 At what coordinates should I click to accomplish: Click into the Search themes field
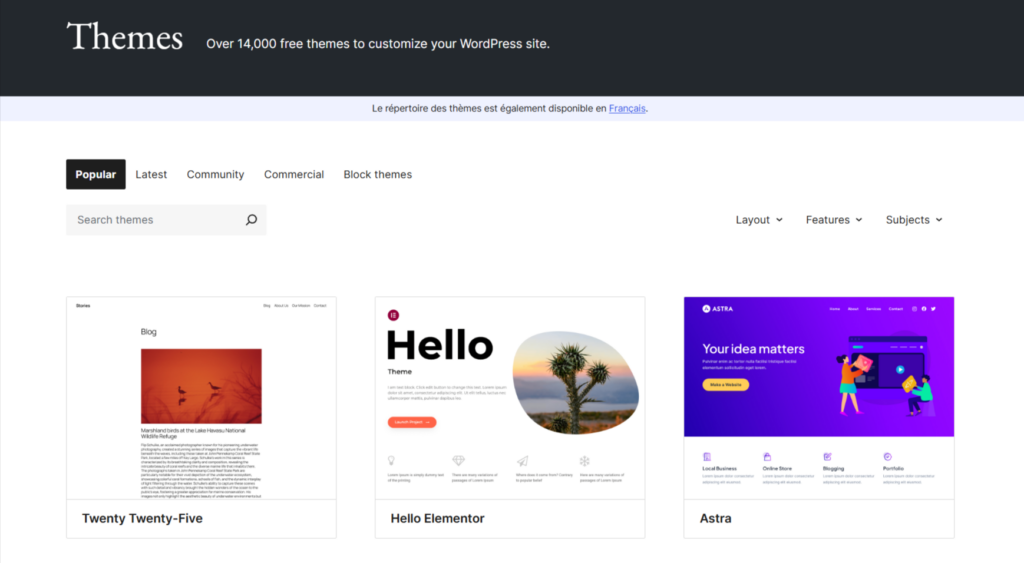[155, 220]
